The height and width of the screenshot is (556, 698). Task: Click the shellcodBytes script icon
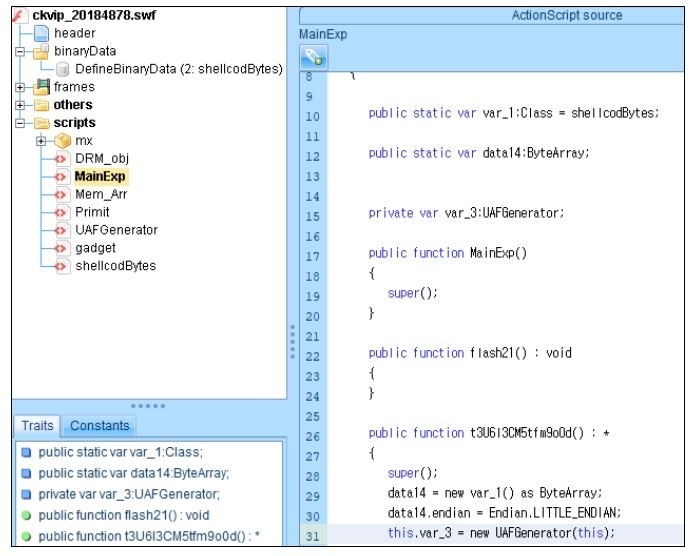tap(61, 266)
